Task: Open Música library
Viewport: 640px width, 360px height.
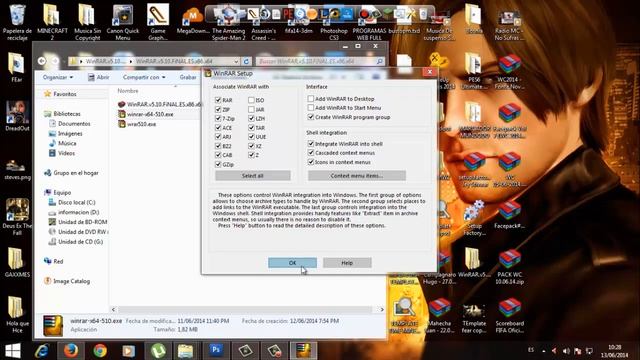Action: click(x=67, y=143)
